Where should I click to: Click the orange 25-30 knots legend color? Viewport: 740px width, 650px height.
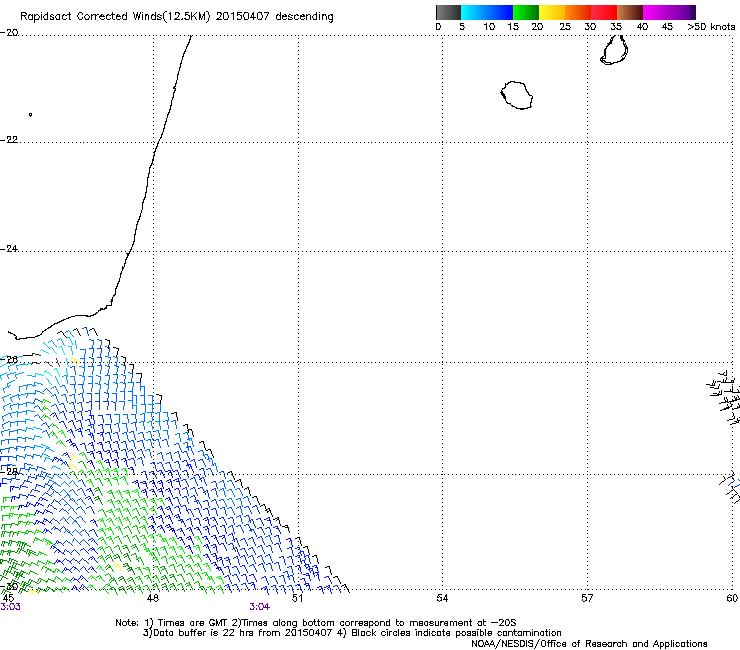click(578, 12)
